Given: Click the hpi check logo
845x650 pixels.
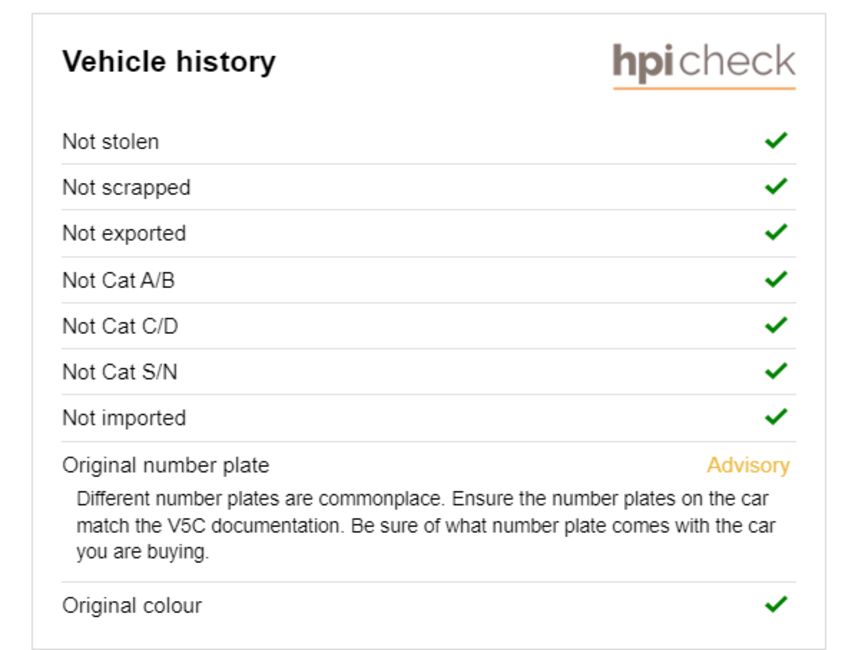Looking at the screenshot, I should [704, 65].
